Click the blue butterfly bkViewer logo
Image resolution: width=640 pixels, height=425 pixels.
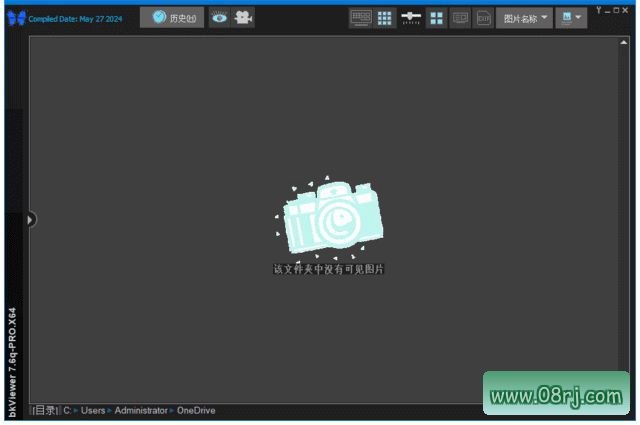[x=16, y=18]
